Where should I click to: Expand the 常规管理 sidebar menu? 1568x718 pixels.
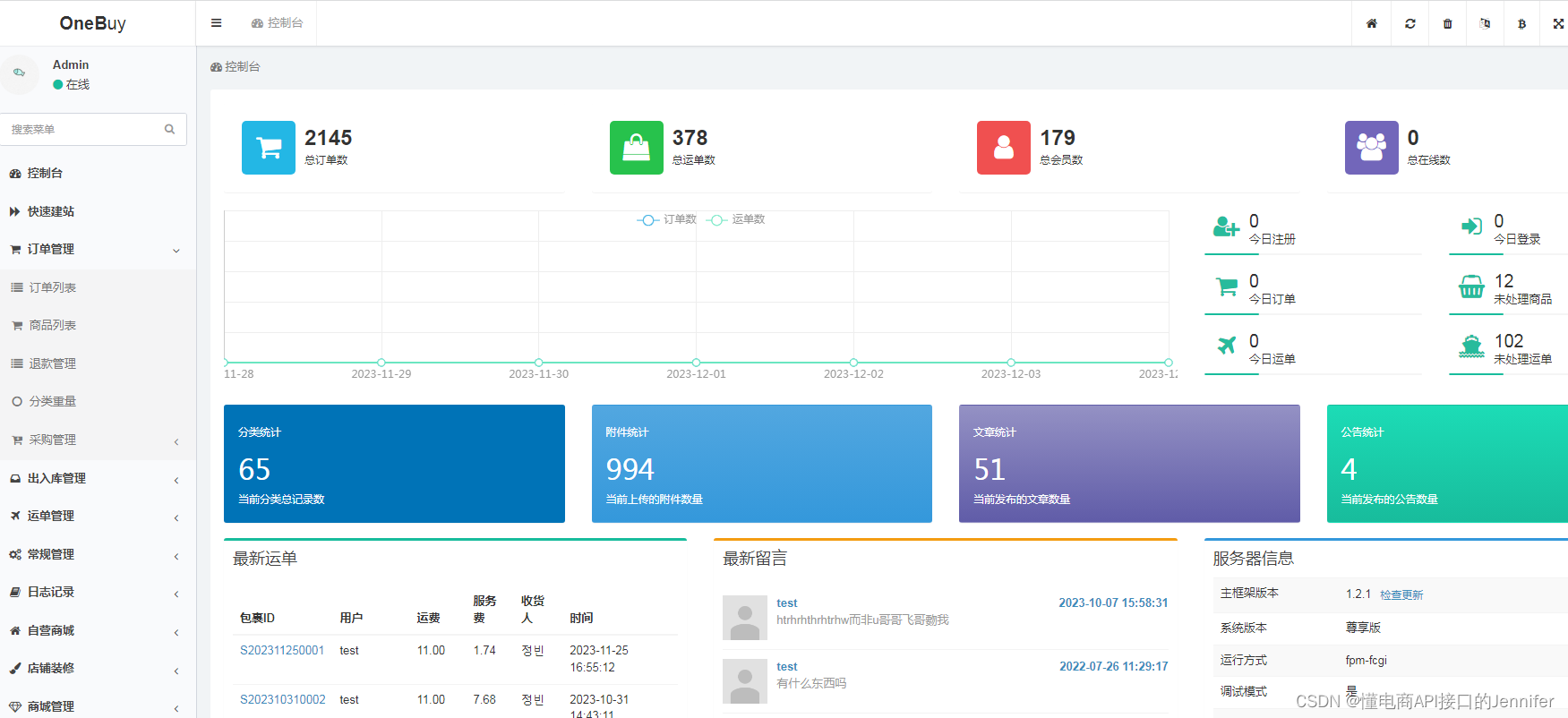[x=98, y=554]
